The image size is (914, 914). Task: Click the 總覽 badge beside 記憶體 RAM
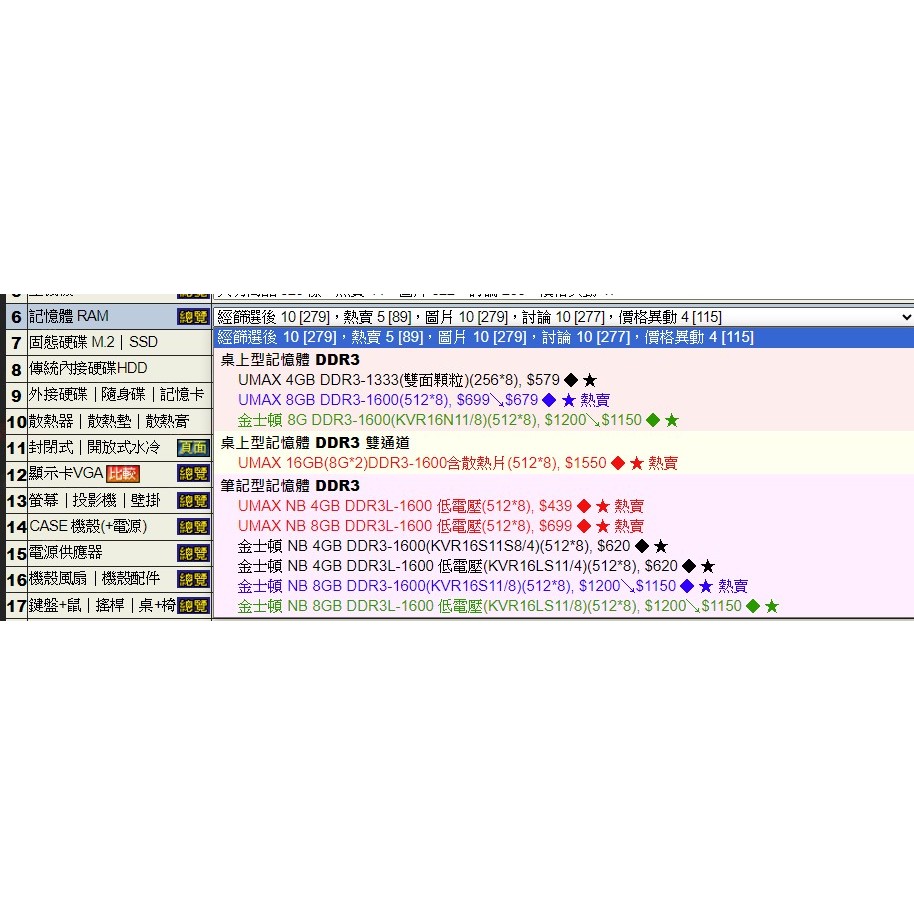pyautogui.click(x=193, y=317)
